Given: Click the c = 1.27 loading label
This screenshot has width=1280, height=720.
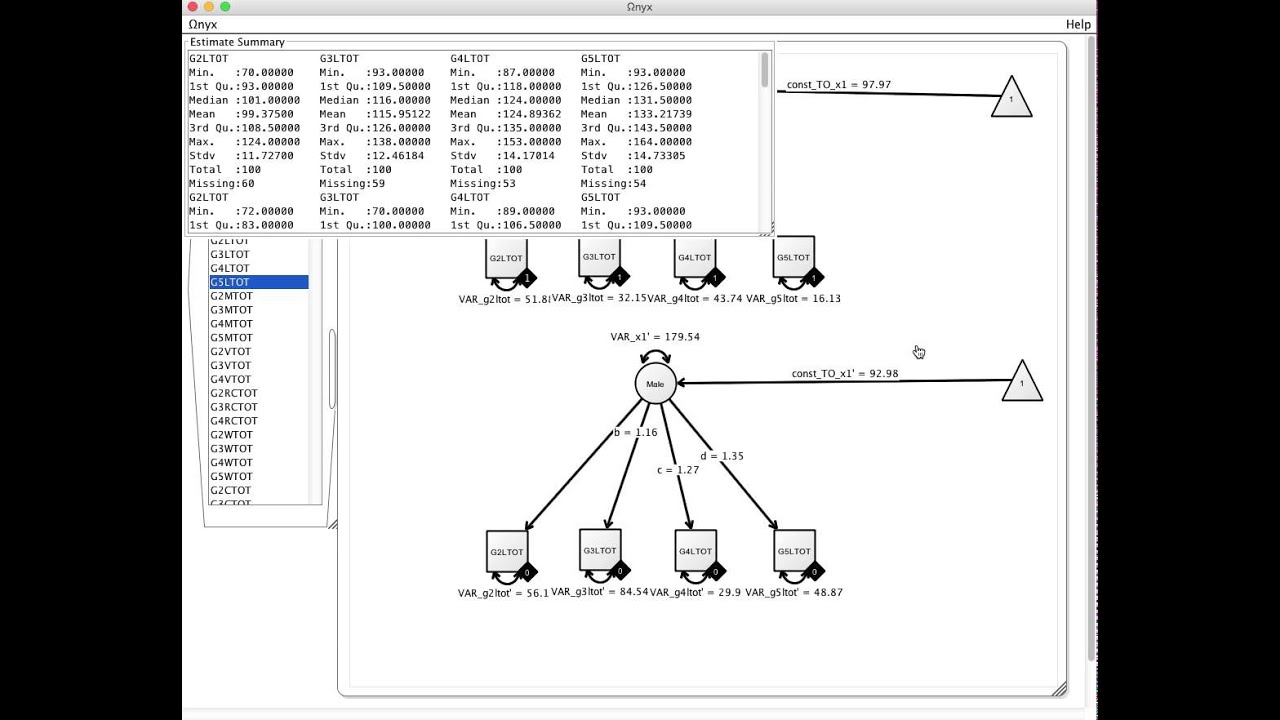Looking at the screenshot, I should pyautogui.click(x=678, y=470).
